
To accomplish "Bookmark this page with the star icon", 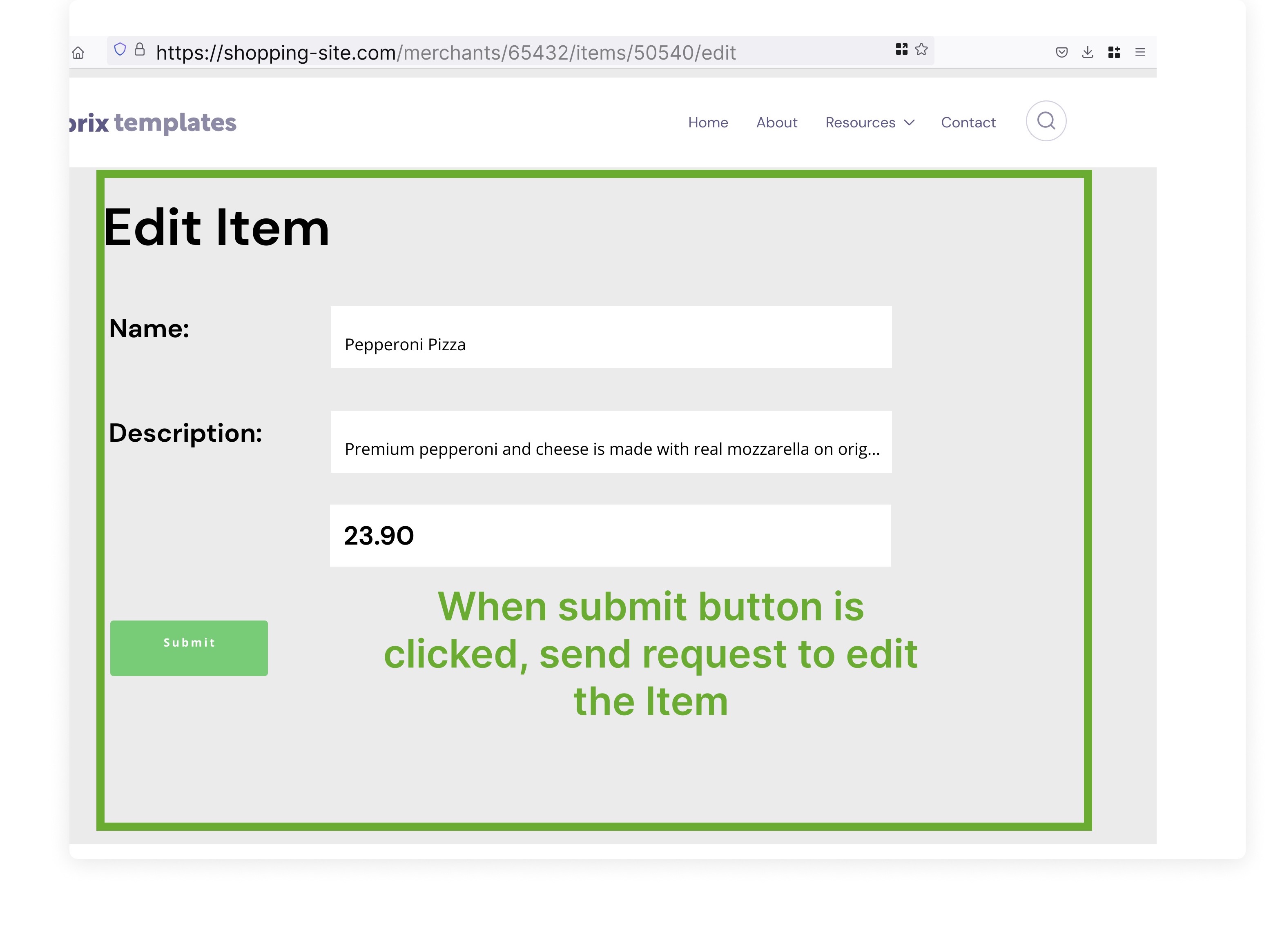I will coord(922,49).
